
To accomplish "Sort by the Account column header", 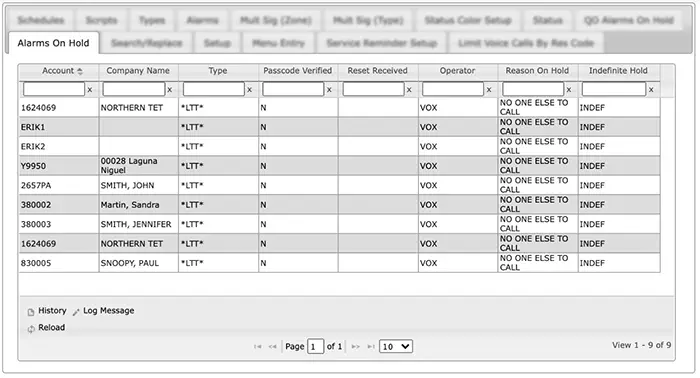I will click(x=58, y=71).
